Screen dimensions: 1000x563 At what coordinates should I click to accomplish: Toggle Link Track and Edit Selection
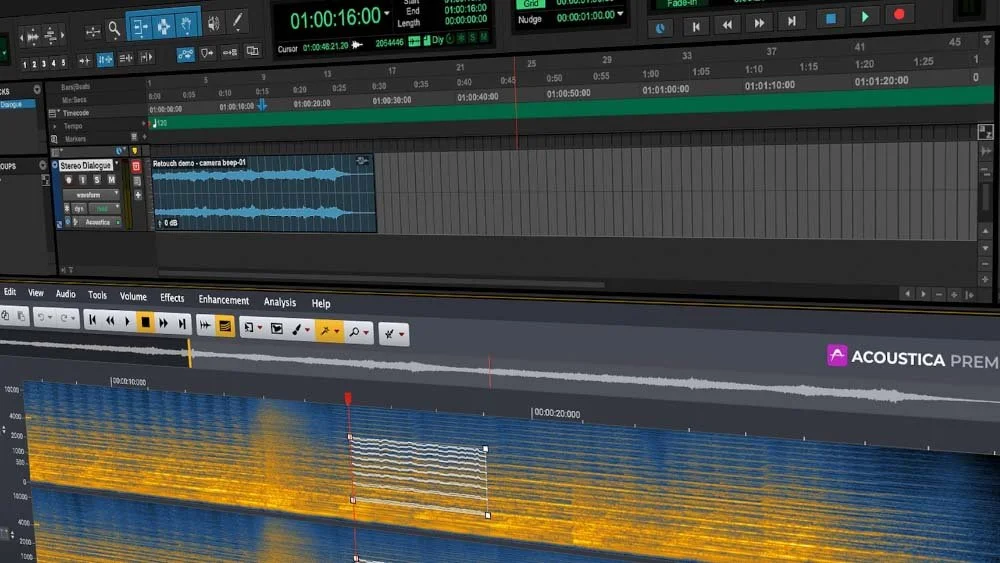pyautogui.click(x=126, y=59)
